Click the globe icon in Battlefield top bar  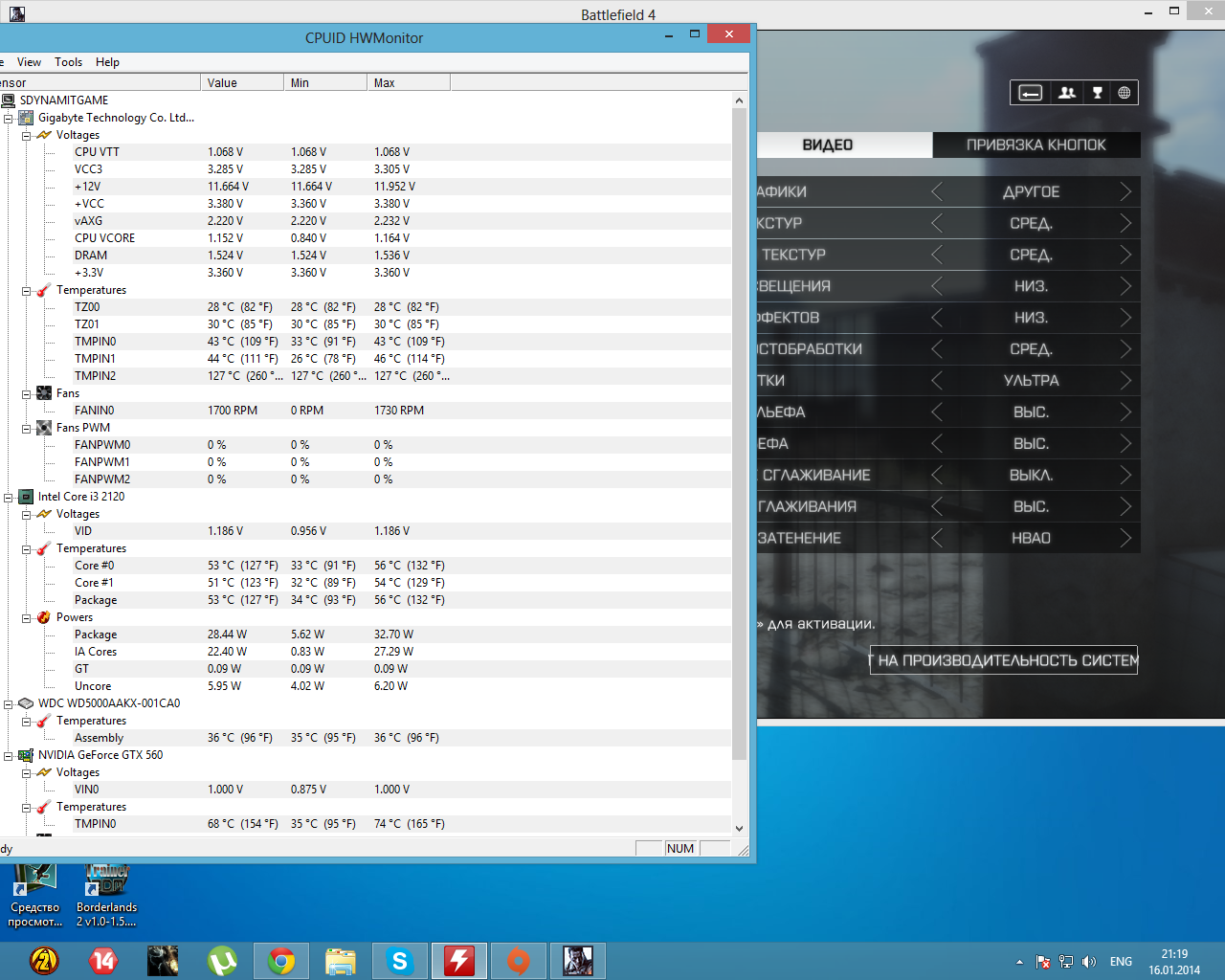pyautogui.click(x=1125, y=93)
